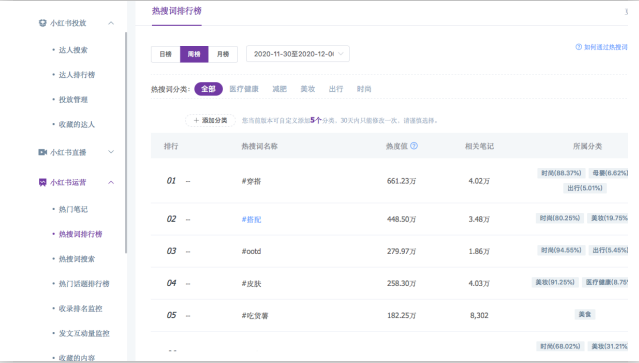
Task: Click the 时尚(94.55%) tag
Action: tap(561, 250)
